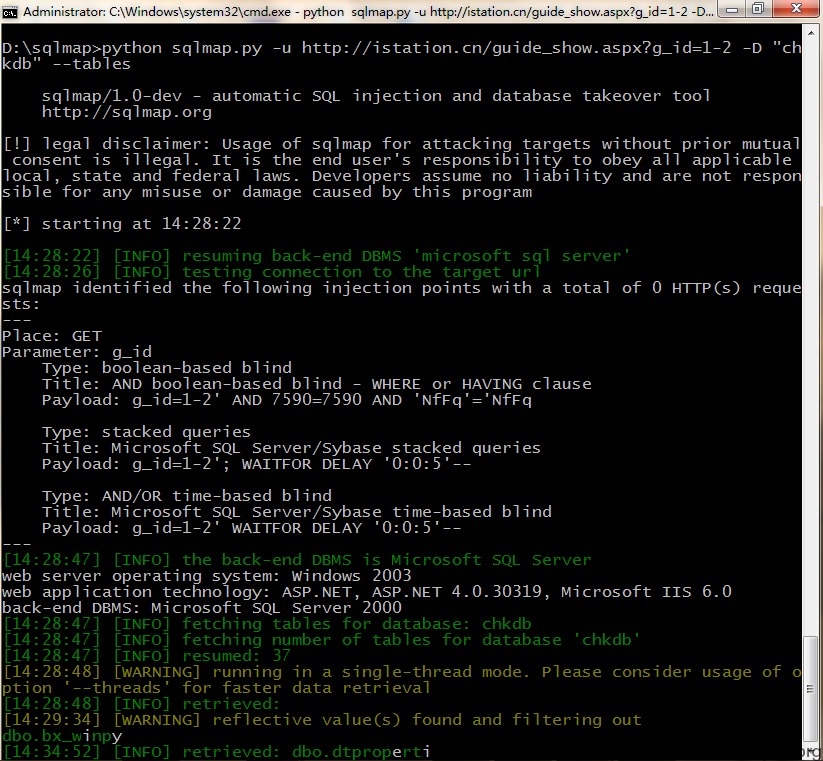
Task: Click the 'Parameter: g_id' line
Action: coord(77,352)
